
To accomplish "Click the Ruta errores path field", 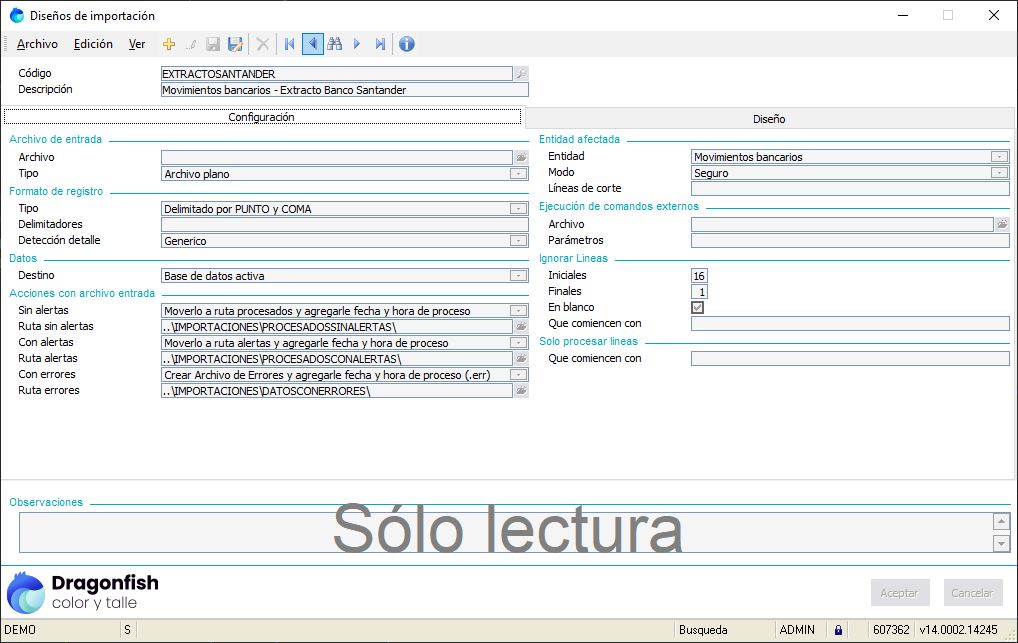I will (x=336, y=391).
